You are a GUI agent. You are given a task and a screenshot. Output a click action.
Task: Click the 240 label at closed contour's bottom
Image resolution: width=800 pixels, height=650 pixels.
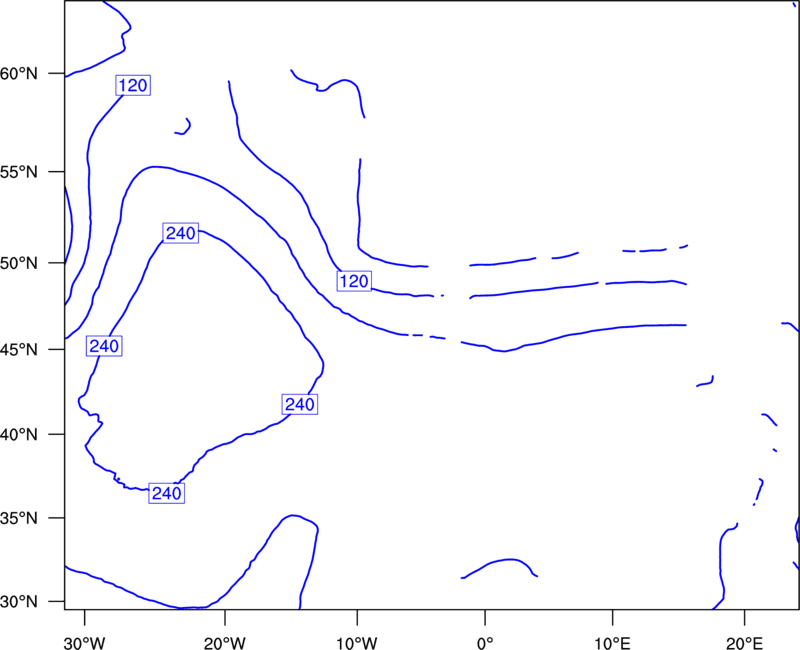167,493
